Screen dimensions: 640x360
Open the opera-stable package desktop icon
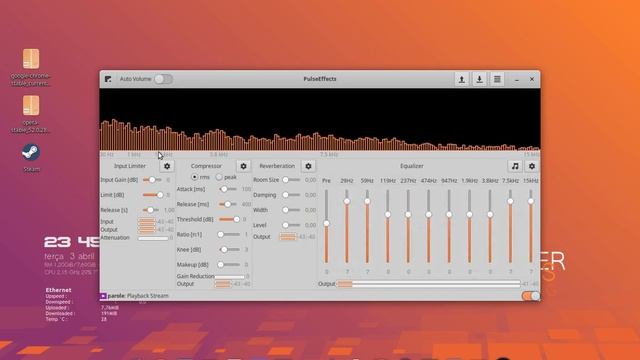pos(31,114)
